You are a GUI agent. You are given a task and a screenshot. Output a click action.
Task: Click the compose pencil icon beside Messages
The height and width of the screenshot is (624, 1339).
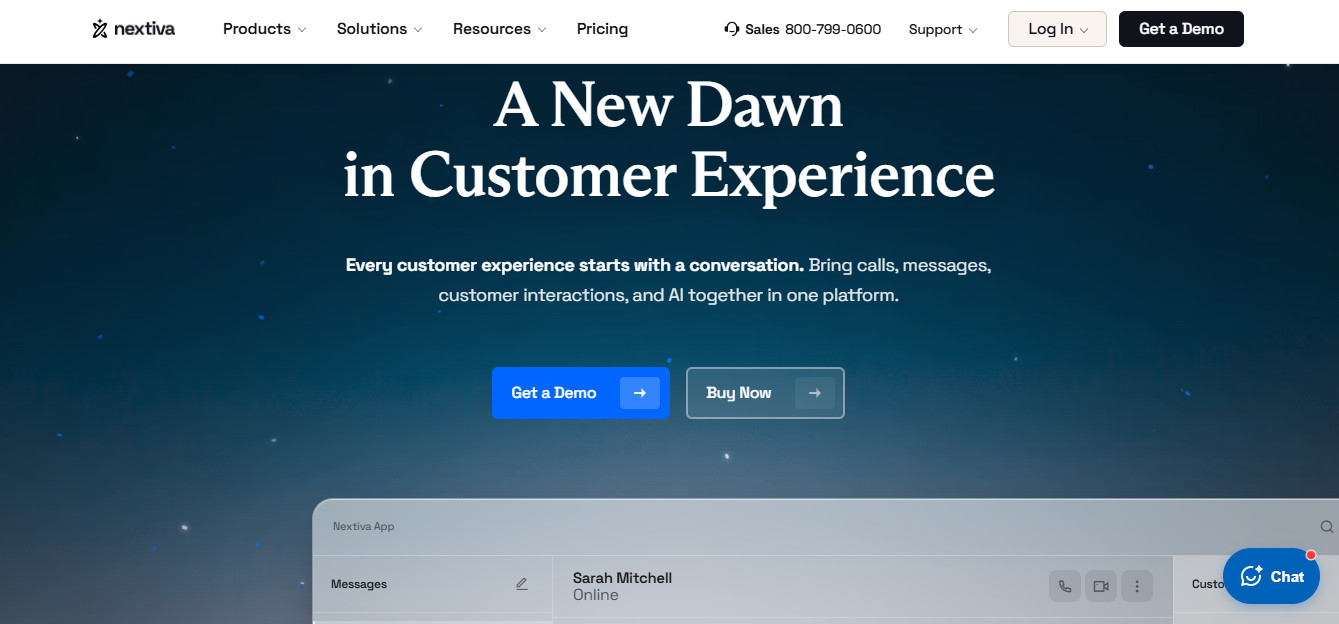[x=521, y=584]
